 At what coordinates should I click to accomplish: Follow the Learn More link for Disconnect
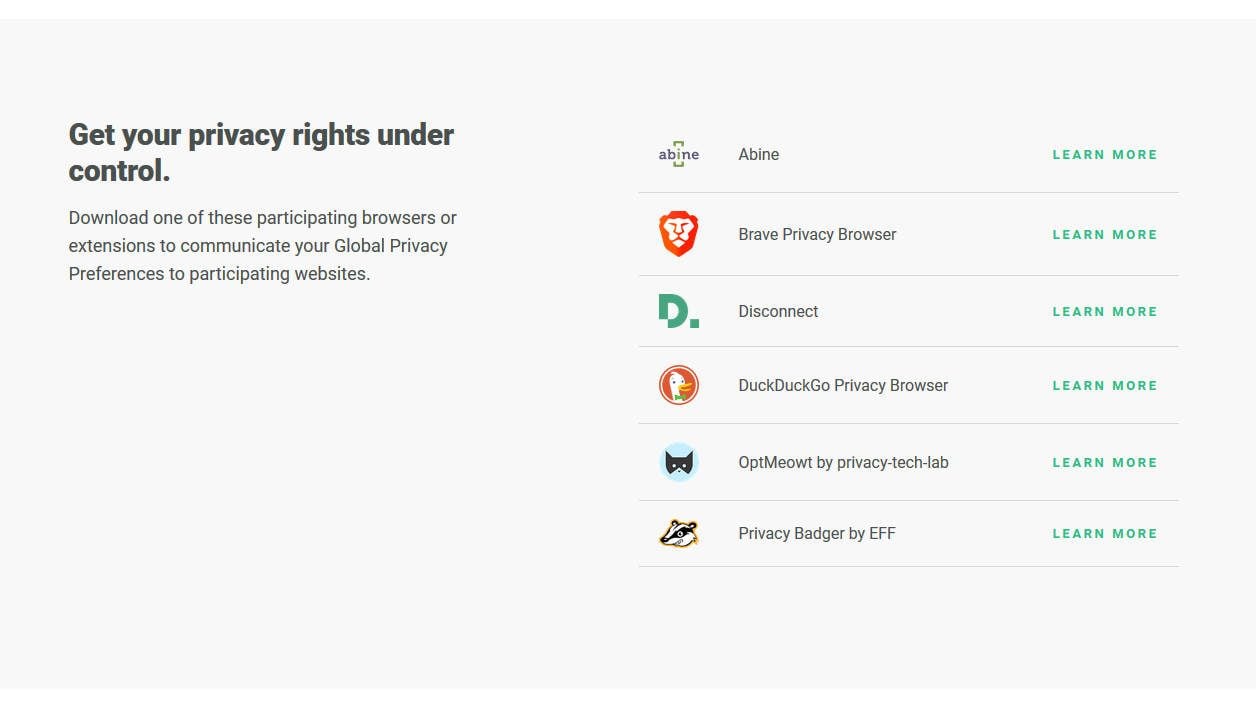[1105, 312]
